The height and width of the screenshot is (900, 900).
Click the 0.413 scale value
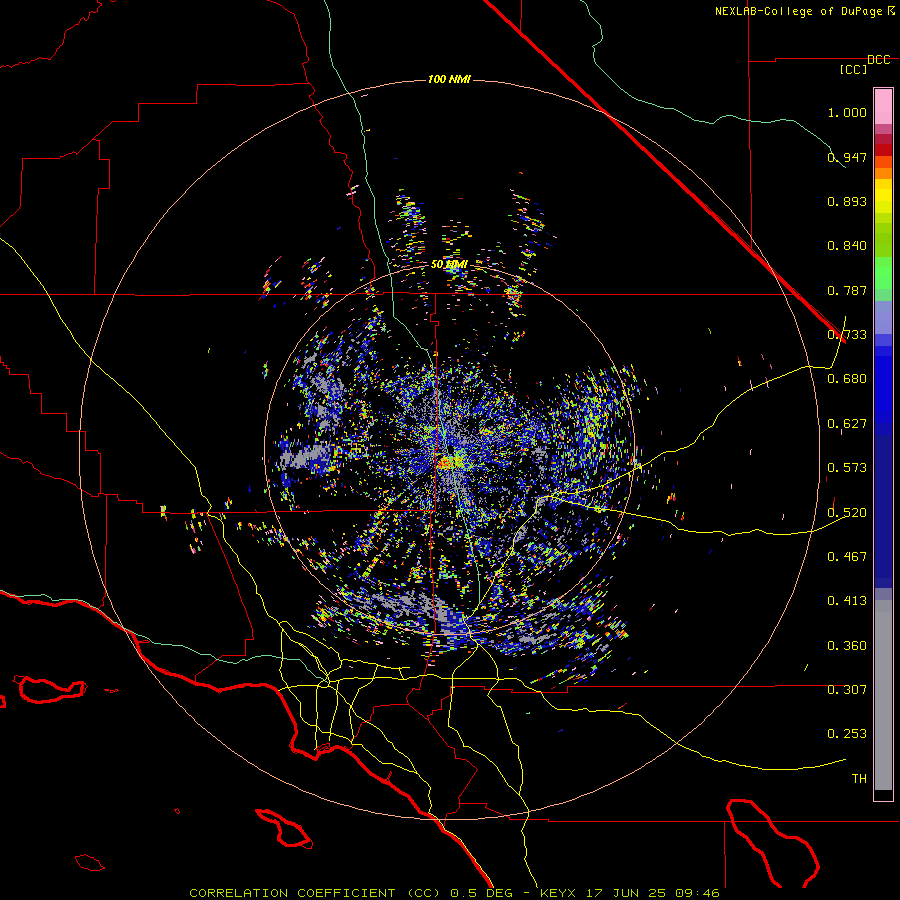[x=847, y=601]
